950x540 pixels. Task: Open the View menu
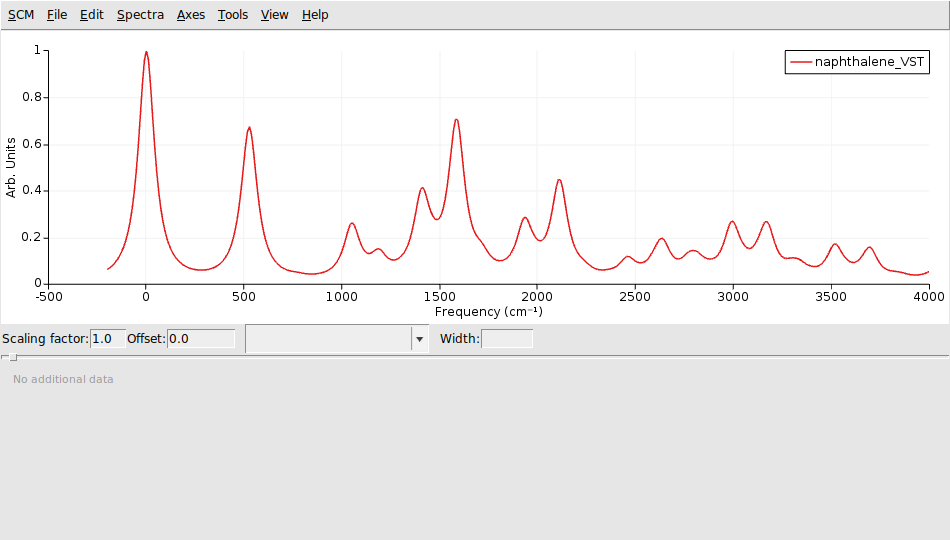274,15
